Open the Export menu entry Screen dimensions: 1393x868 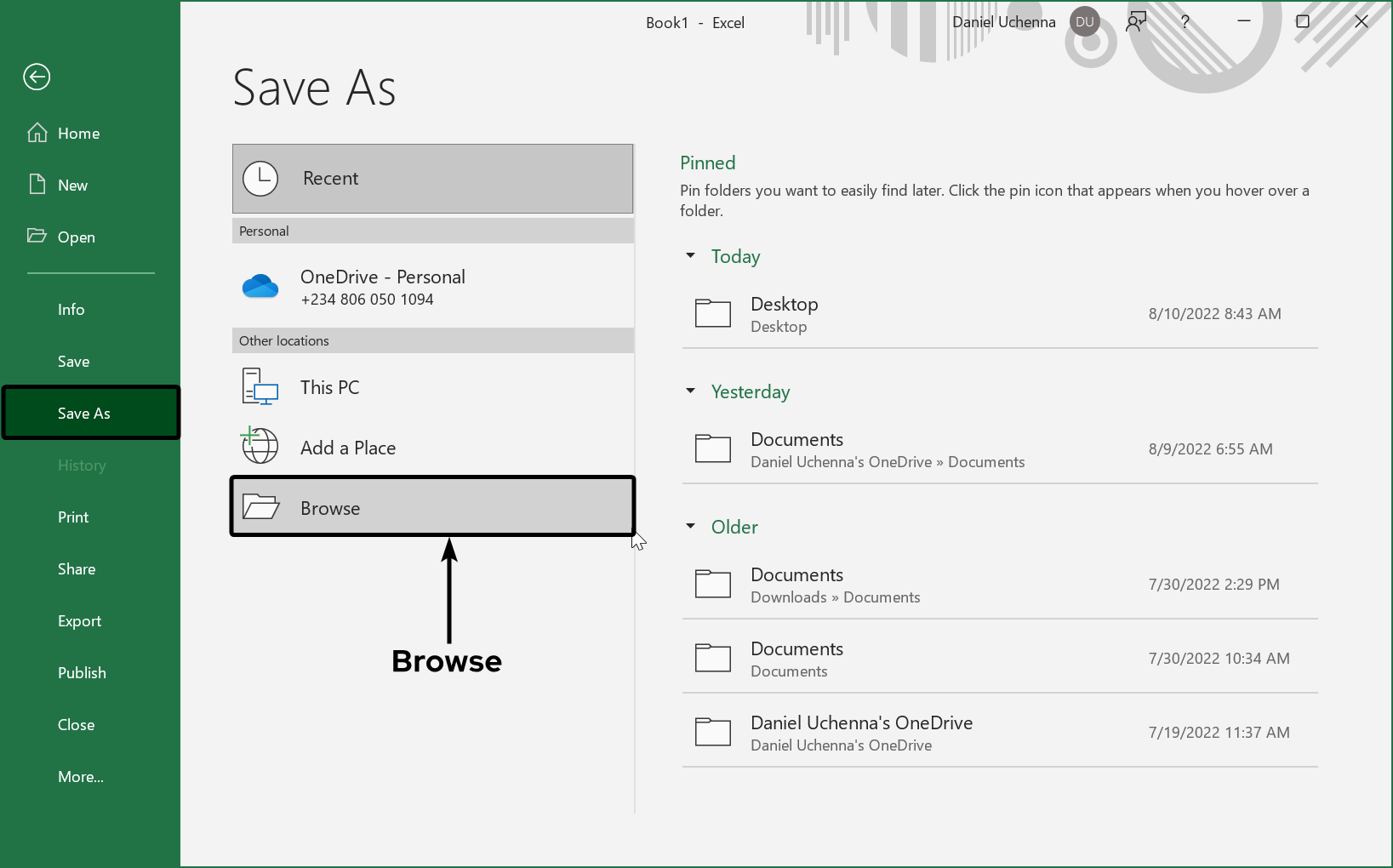[79, 620]
